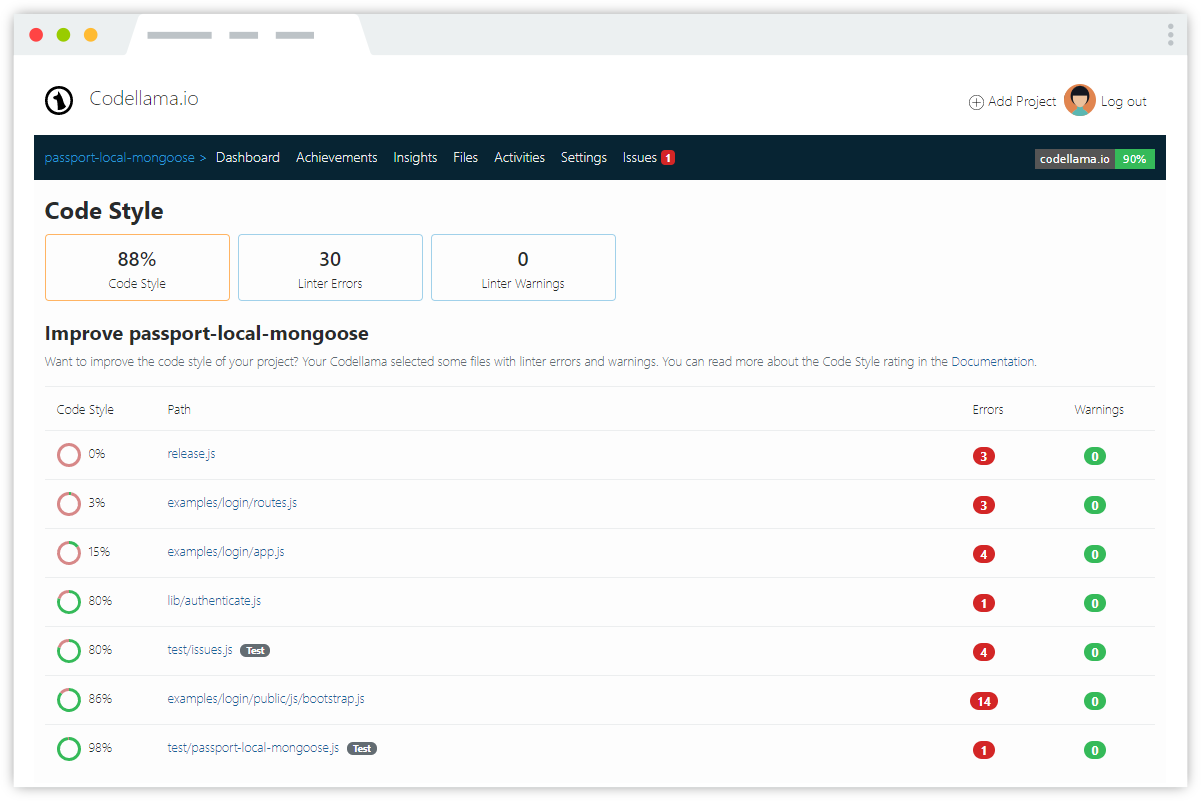Click warnings badge 0 for test/passport-local-mongoose.js
Screen dimensions: 1201x801
(1095, 750)
